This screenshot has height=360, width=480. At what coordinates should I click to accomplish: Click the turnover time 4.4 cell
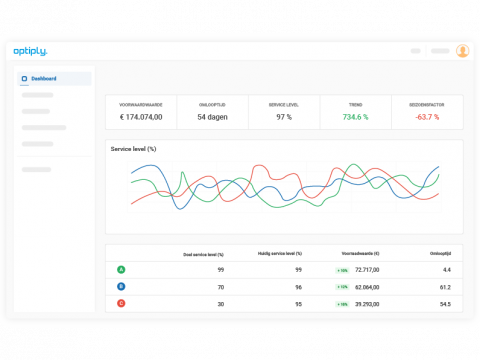click(x=447, y=270)
